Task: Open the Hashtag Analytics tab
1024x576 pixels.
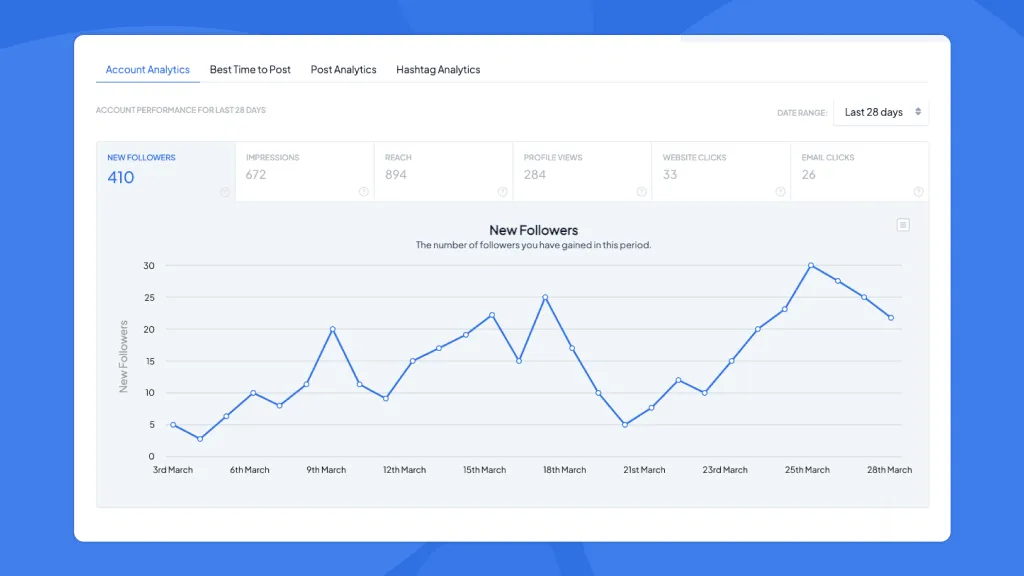Action: tap(438, 69)
